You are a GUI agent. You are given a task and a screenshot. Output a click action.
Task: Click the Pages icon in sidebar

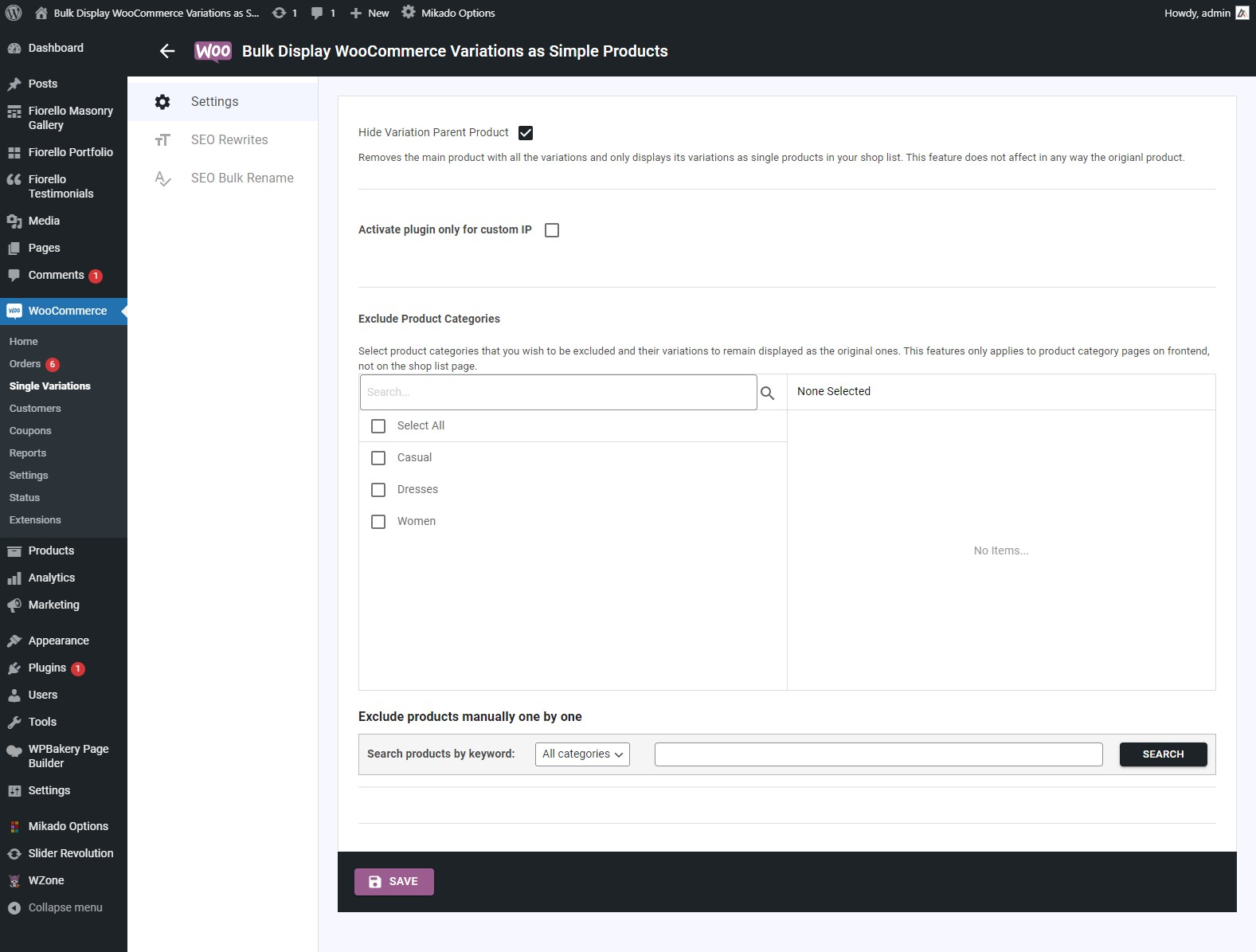[14, 248]
